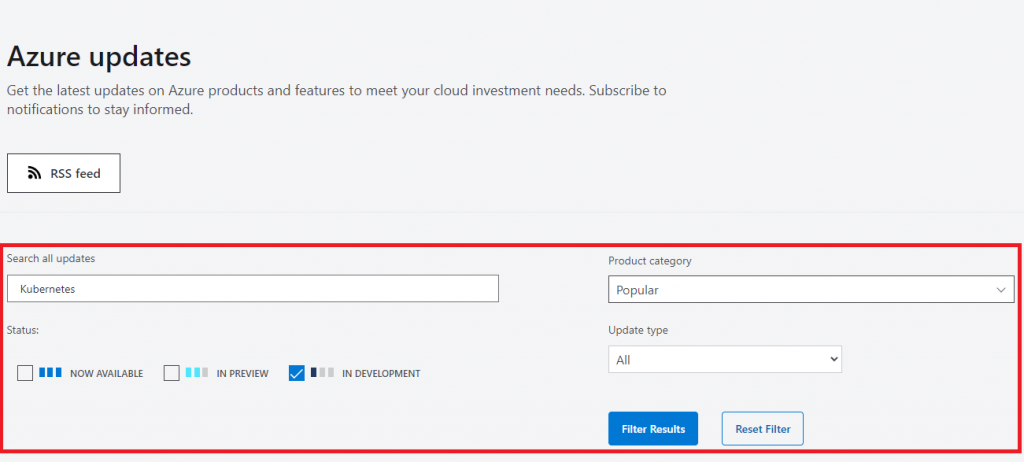Viewport: 1024px width, 462px height.
Task: Click the Azure updates heading
Action: click(99, 56)
